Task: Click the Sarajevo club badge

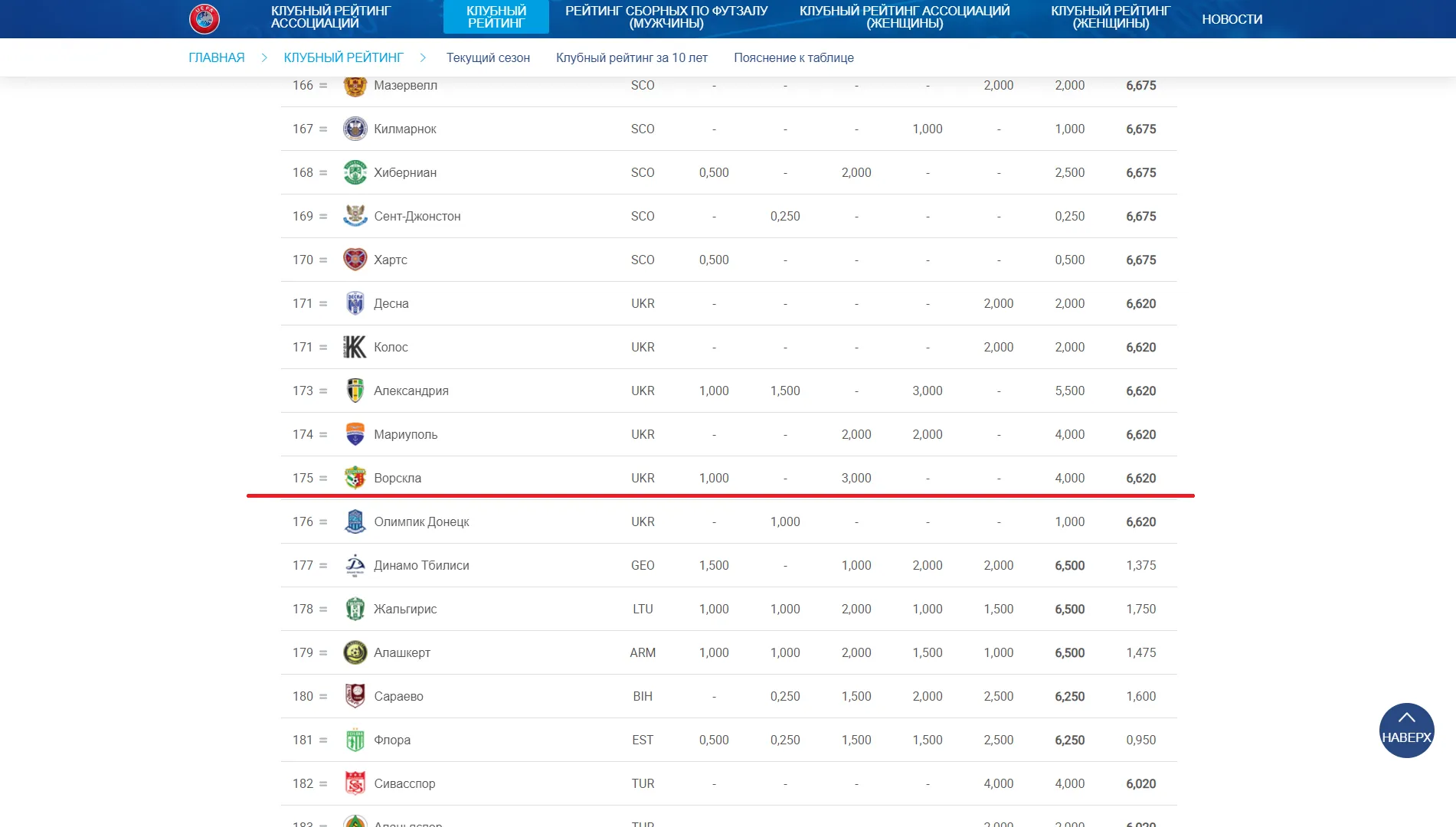Action: pos(355,696)
